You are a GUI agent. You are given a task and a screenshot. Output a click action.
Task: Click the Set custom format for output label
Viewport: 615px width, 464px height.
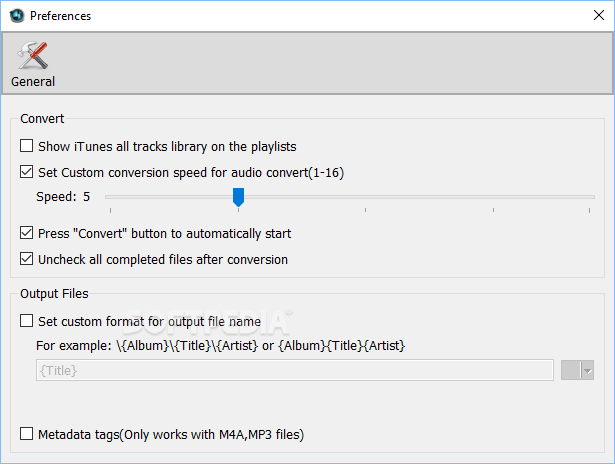149,322
